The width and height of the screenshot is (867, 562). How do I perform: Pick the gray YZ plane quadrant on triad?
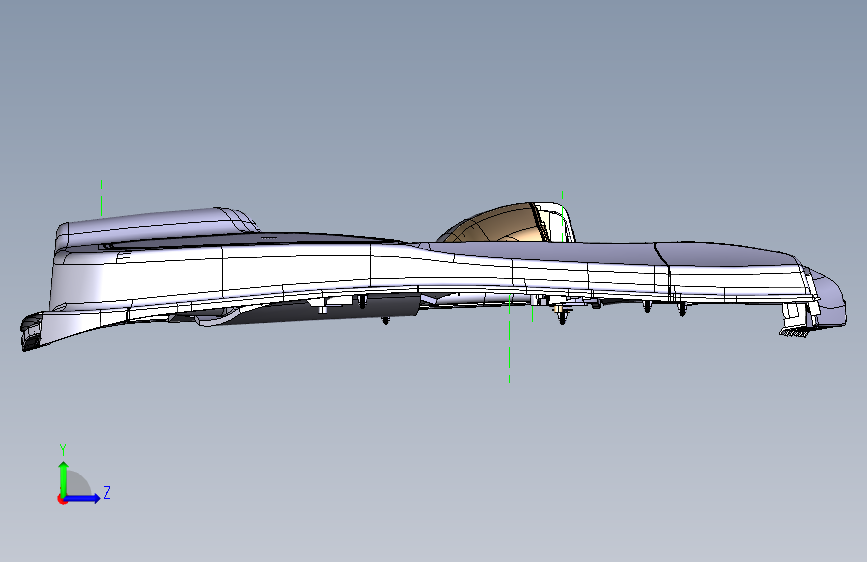pyautogui.click(x=78, y=485)
